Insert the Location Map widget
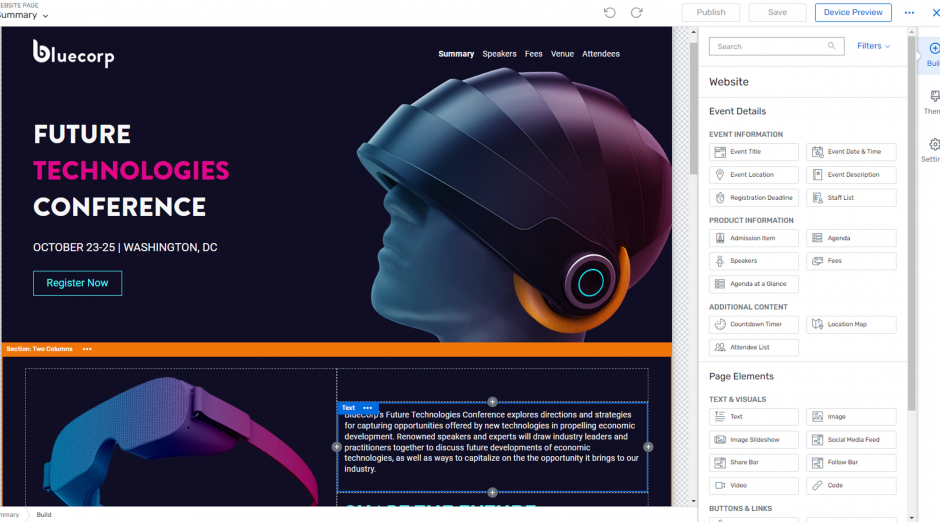Screen dimensions: 940x522 tap(851, 324)
